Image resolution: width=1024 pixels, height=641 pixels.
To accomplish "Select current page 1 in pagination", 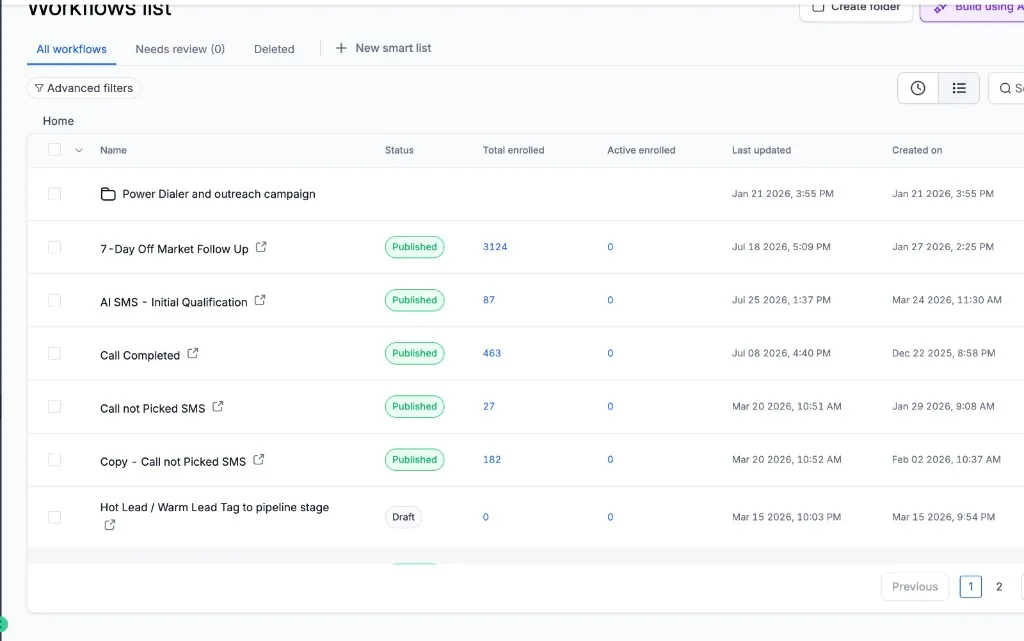I will (970, 587).
